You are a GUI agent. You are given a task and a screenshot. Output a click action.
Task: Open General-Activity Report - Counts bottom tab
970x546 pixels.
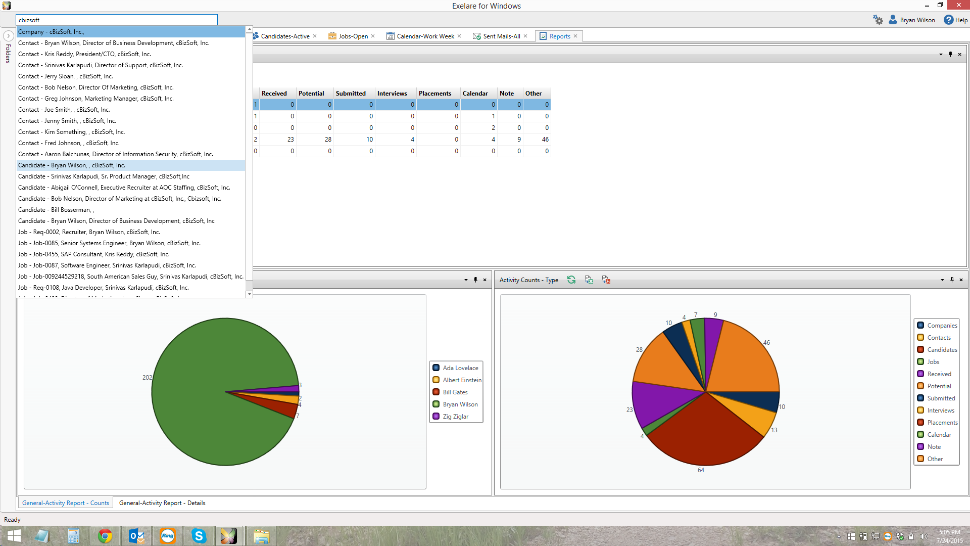click(66, 503)
